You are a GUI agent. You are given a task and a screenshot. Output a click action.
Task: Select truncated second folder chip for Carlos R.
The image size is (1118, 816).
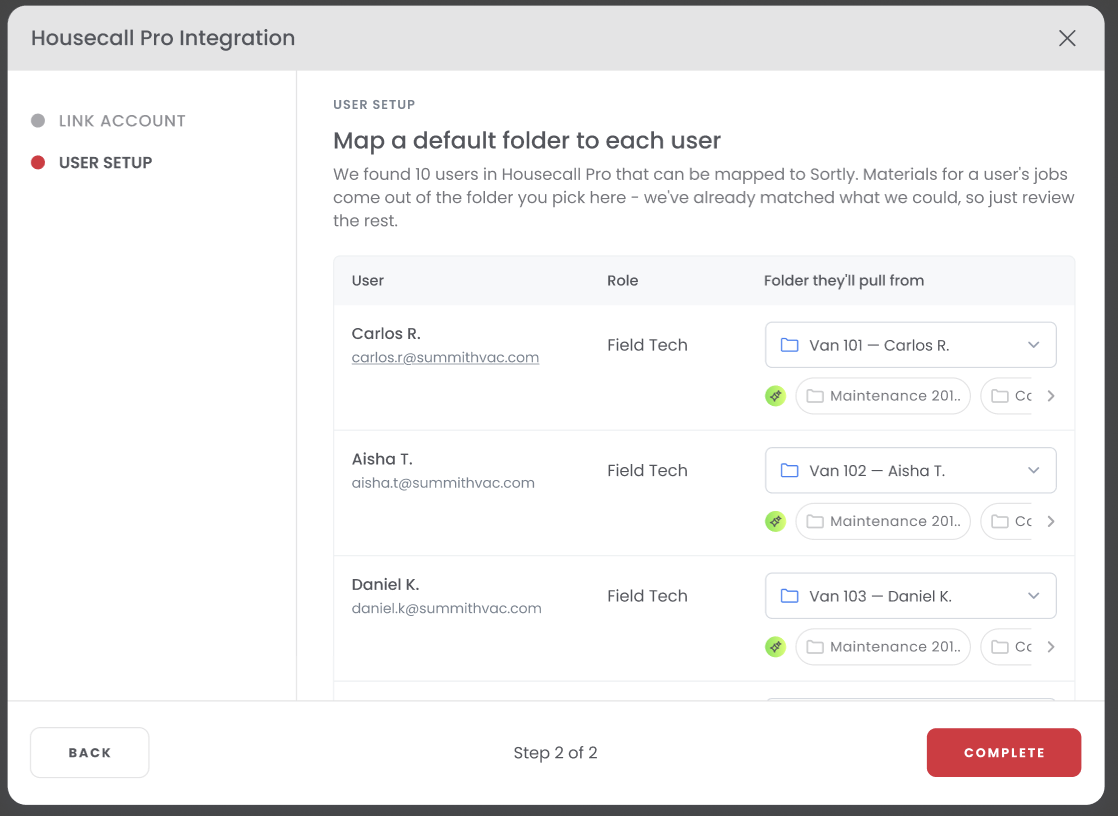click(1007, 396)
